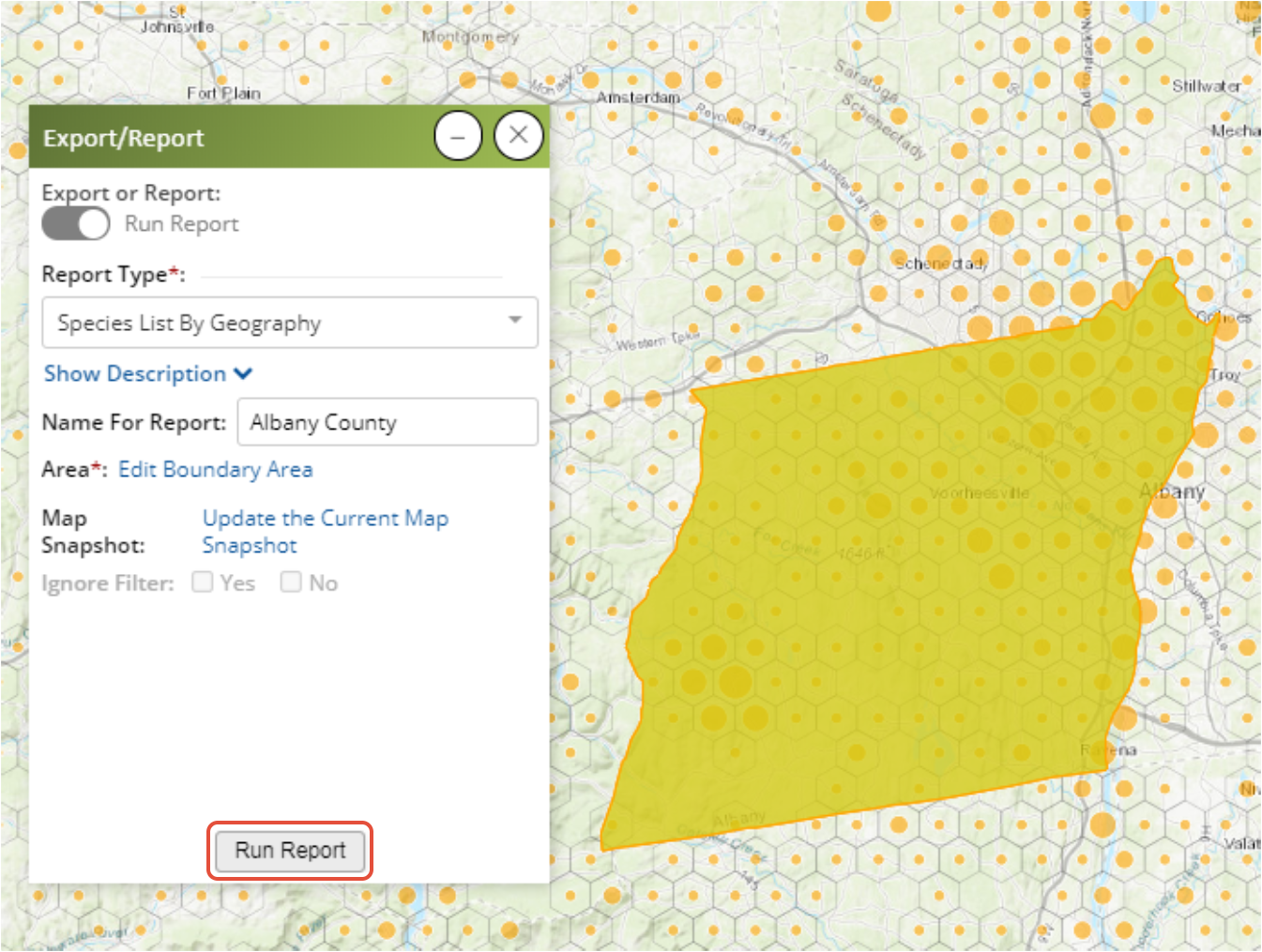Screen dimensions: 1262x952
Task: Click the Schenectady label on map
Action: click(x=941, y=263)
